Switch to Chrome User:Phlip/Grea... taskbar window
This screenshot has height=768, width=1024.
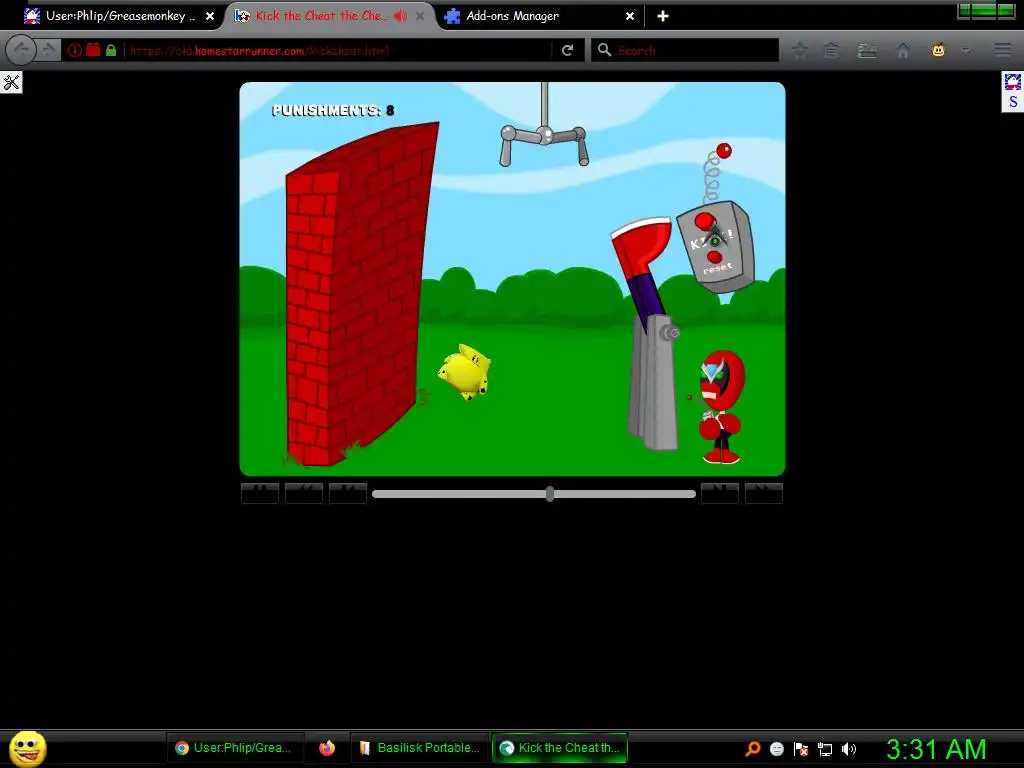(x=234, y=748)
